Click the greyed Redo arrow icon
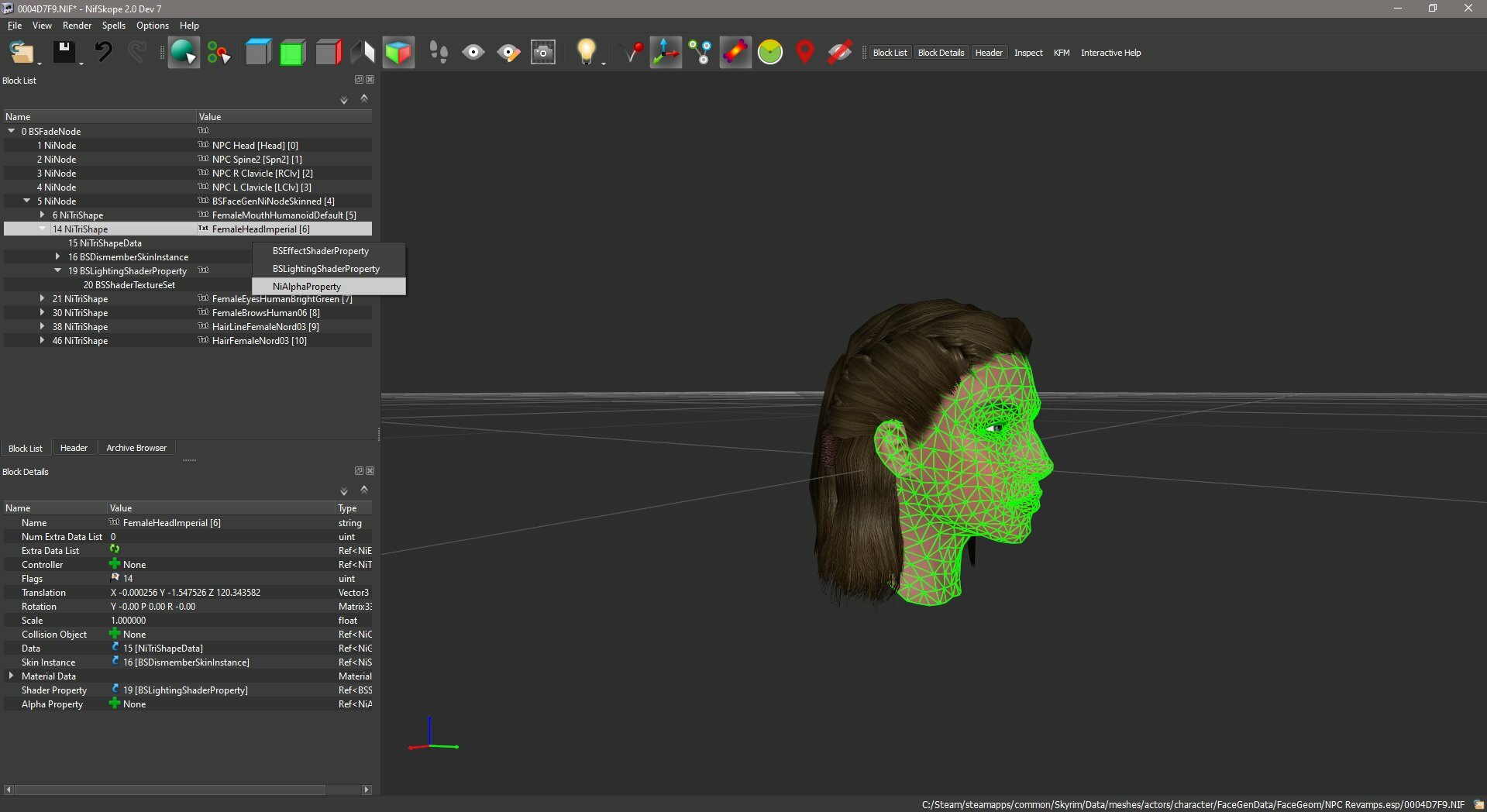The height and width of the screenshot is (812, 1487). tap(137, 53)
